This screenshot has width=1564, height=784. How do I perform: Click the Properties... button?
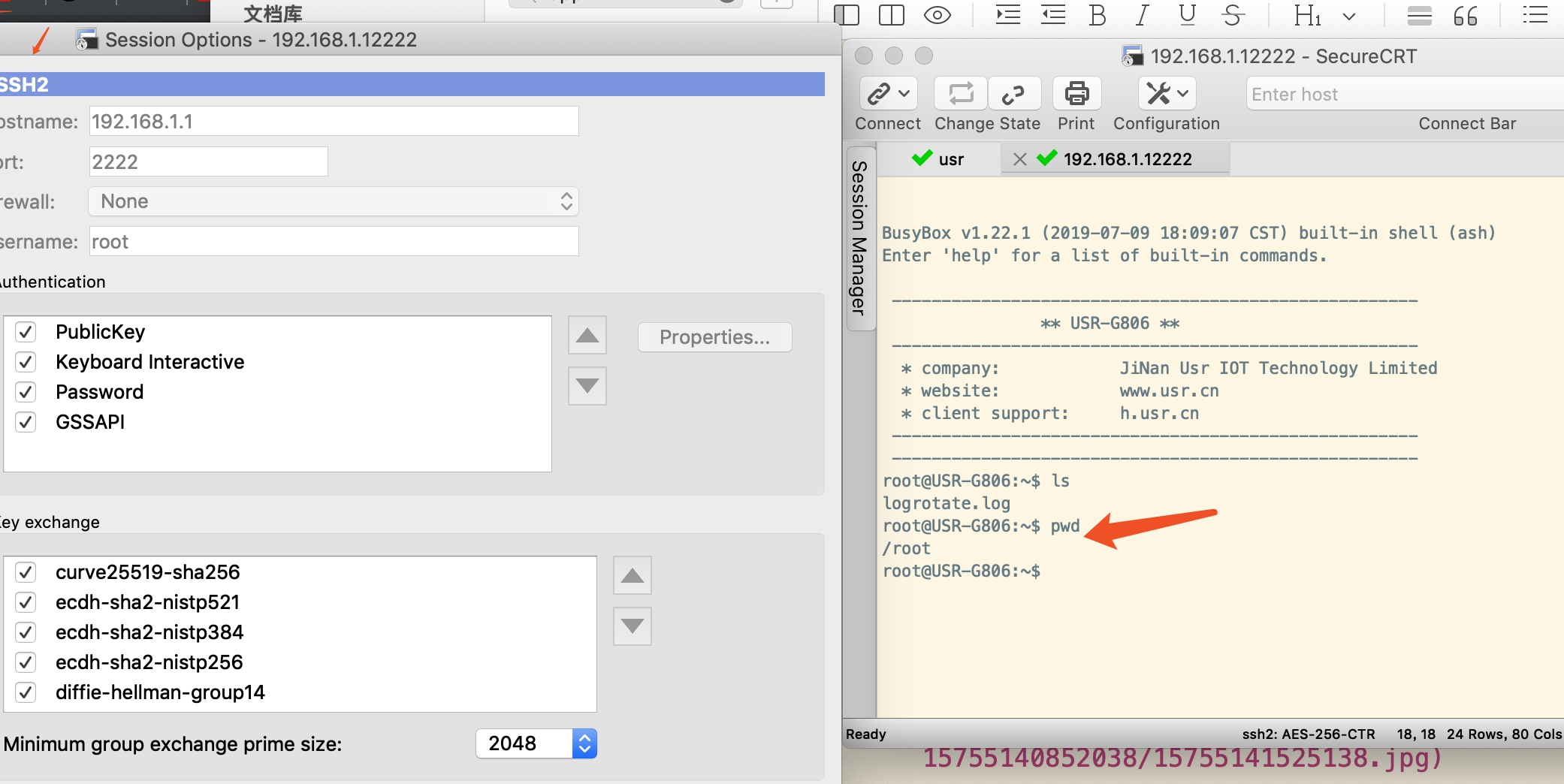(714, 337)
